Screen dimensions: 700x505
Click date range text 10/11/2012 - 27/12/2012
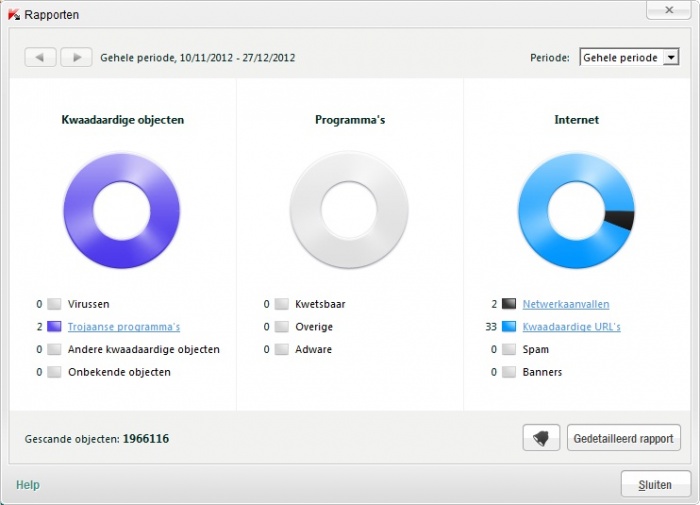237,58
